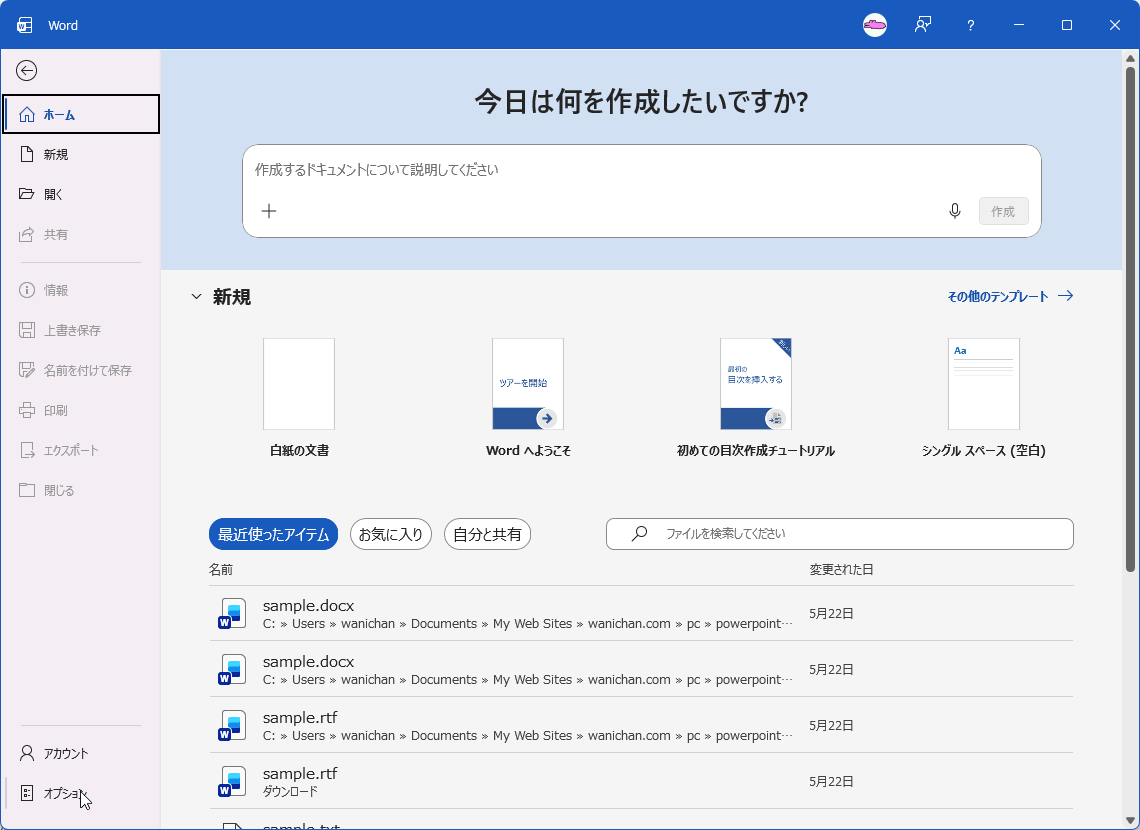Activate the microphone dictation icon

pyautogui.click(x=955, y=211)
